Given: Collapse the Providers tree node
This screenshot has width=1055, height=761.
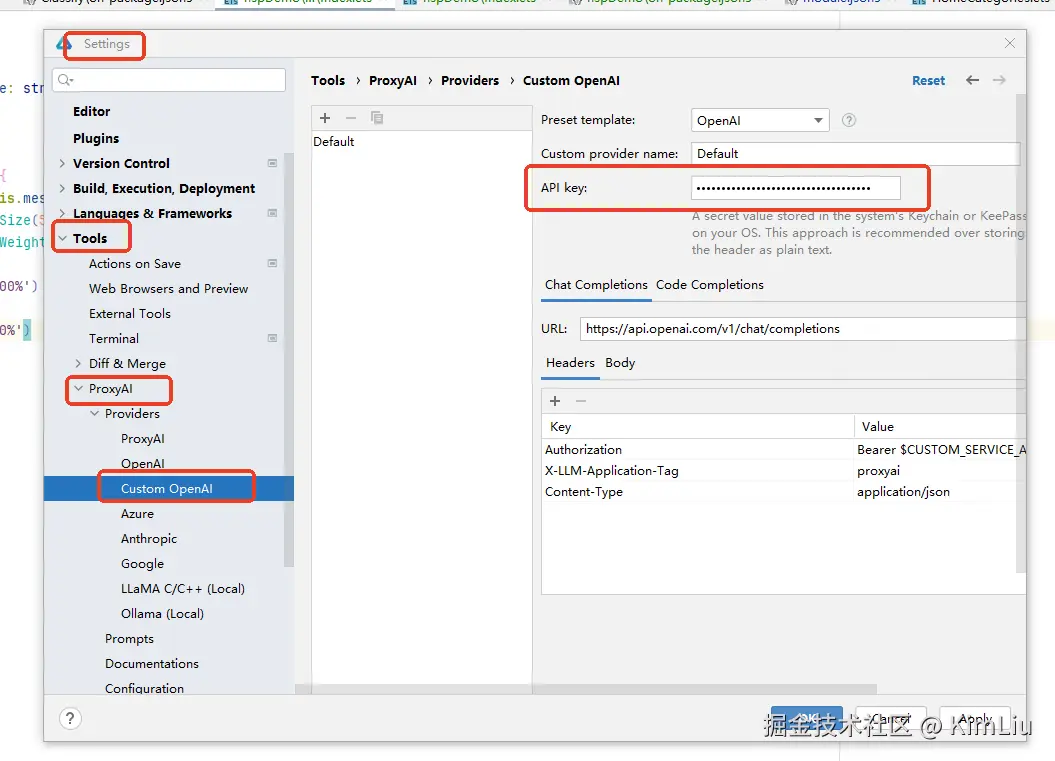Looking at the screenshot, I should point(94,413).
